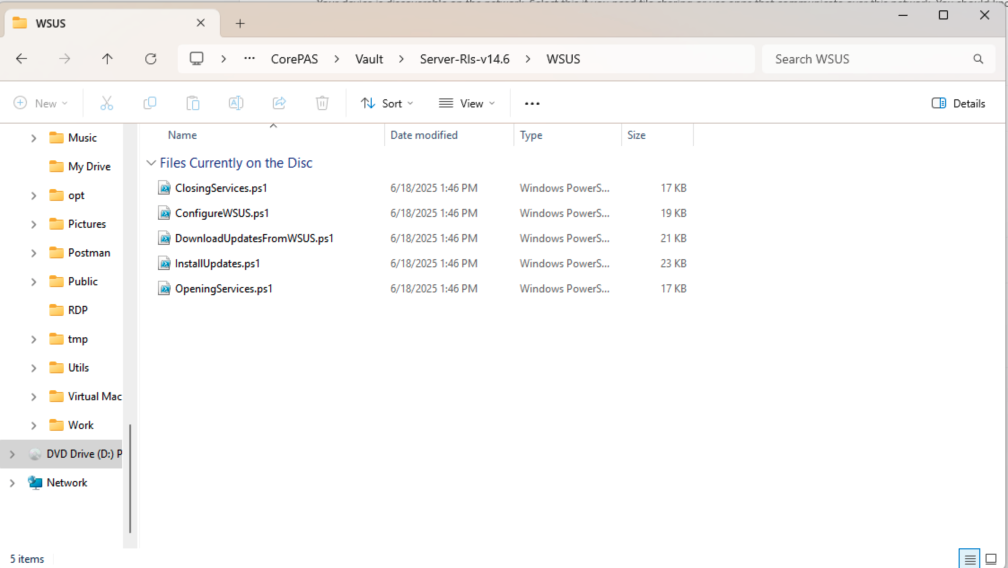Collapse the Files Currently on the Disc group
The width and height of the screenshot is (1008, 568).
(x=151, y=163)
